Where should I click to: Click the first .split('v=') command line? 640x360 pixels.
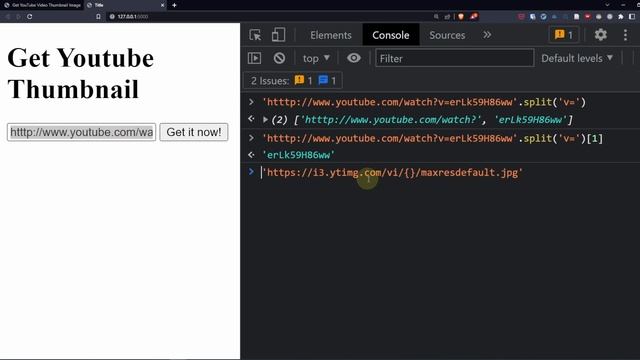424,102
